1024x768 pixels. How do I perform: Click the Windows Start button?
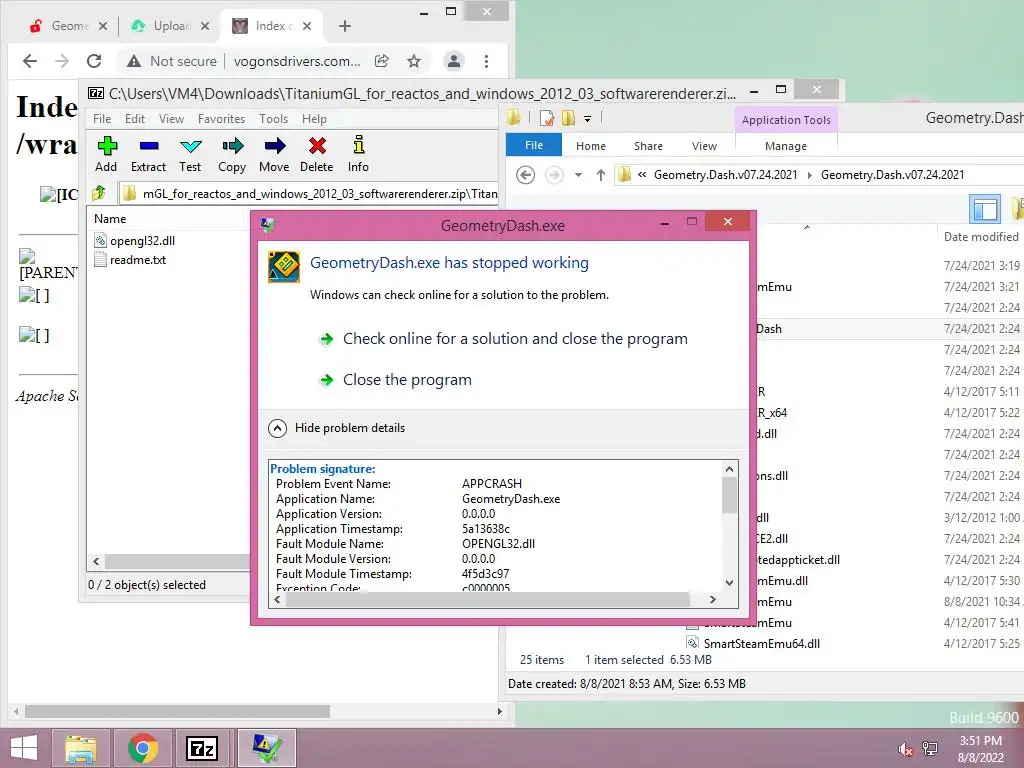24,748
